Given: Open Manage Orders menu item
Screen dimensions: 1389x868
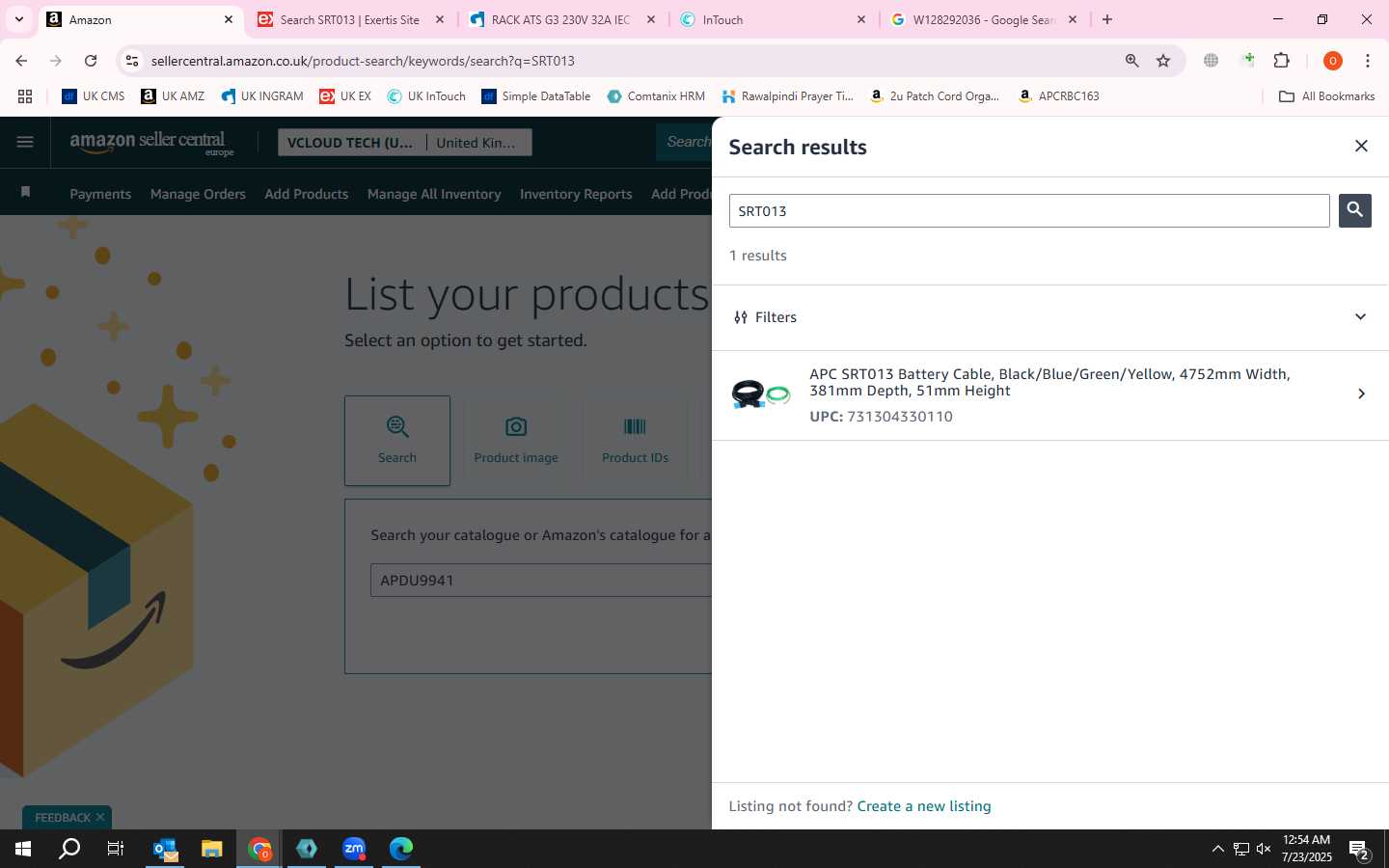Looking at the screenshot, I should pyautogui.click(x=198, y=194).
